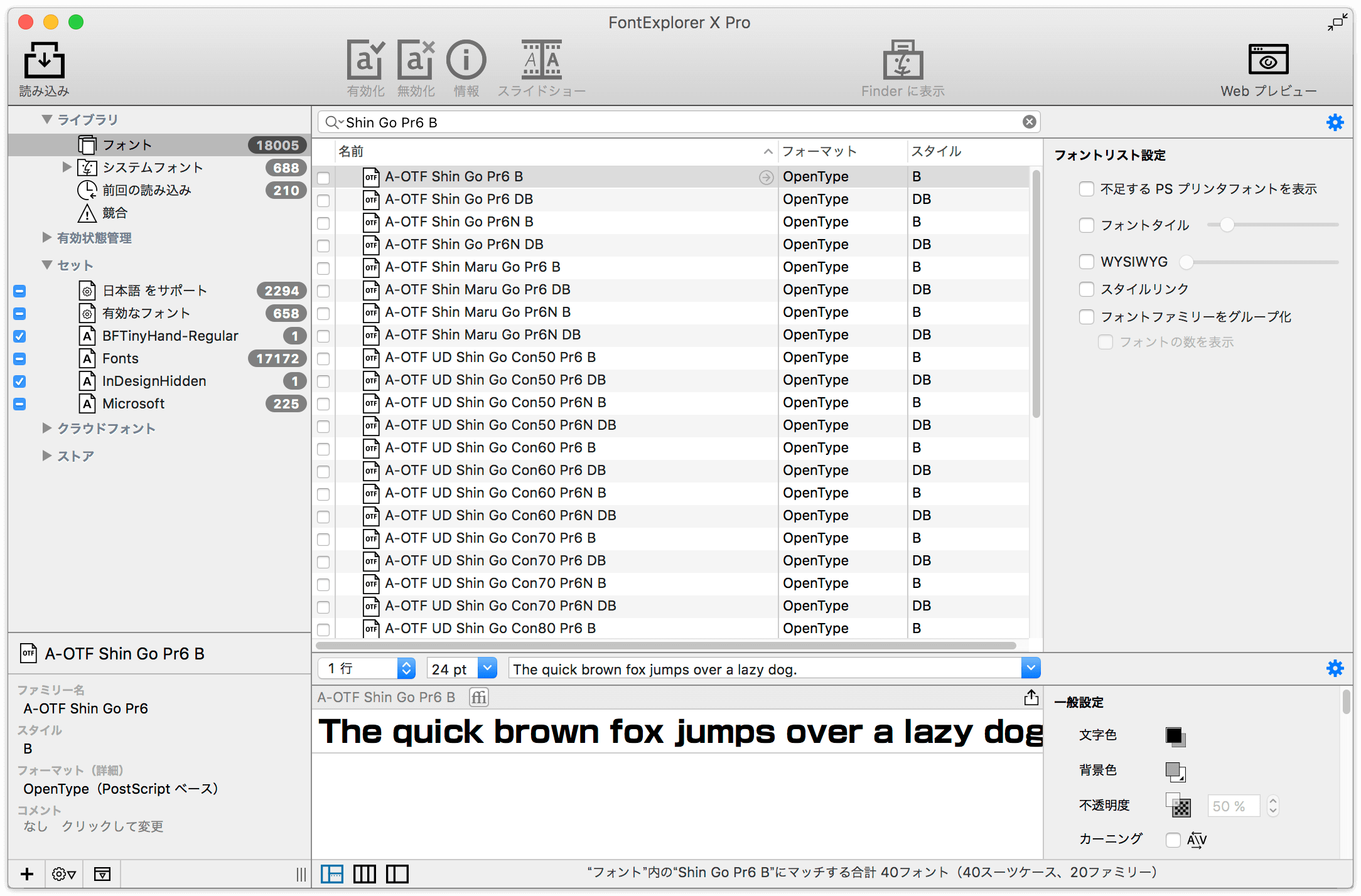Screen dimensions: 1361x896
Task: Toggle full screen arrows icon at top right
Action: (1337, 23)
